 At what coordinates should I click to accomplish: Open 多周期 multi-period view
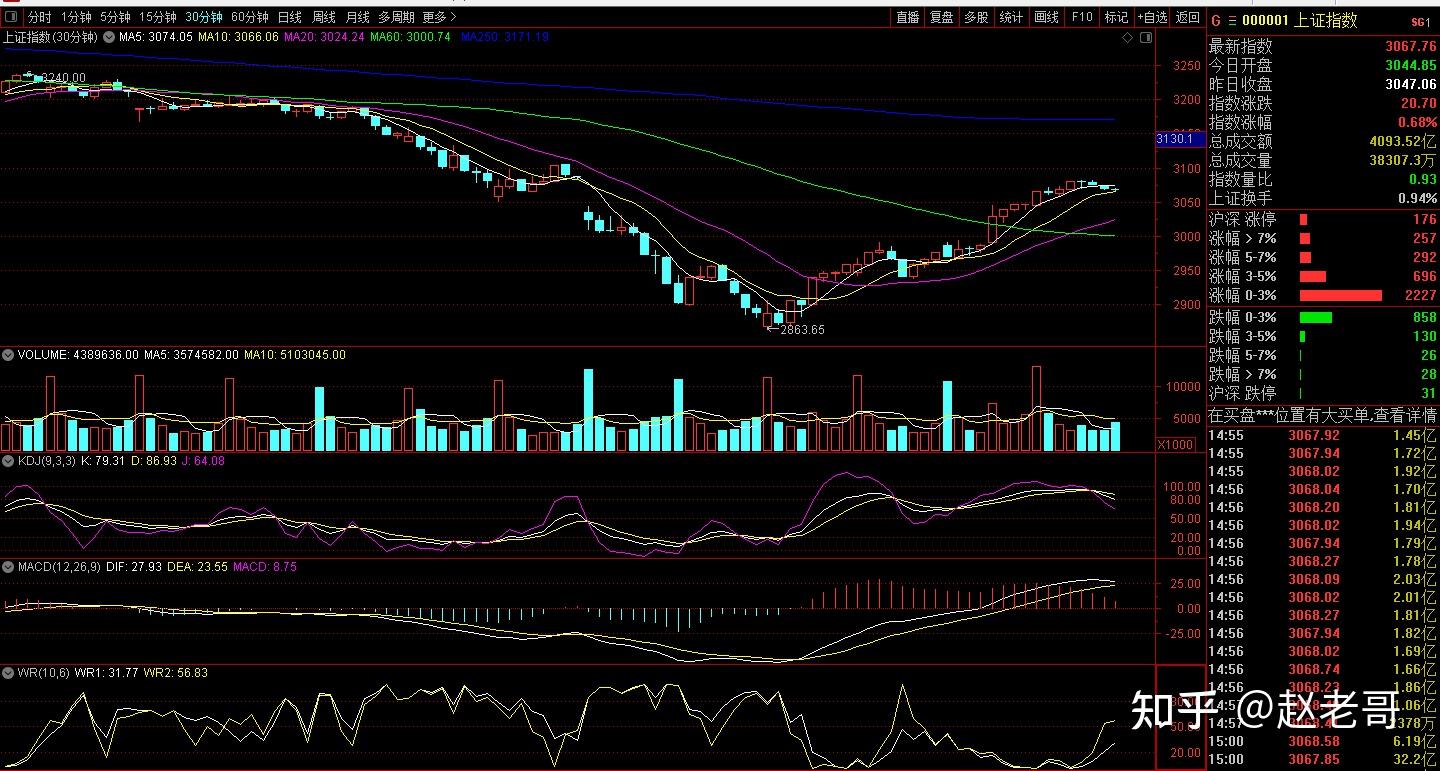(397, 17)
